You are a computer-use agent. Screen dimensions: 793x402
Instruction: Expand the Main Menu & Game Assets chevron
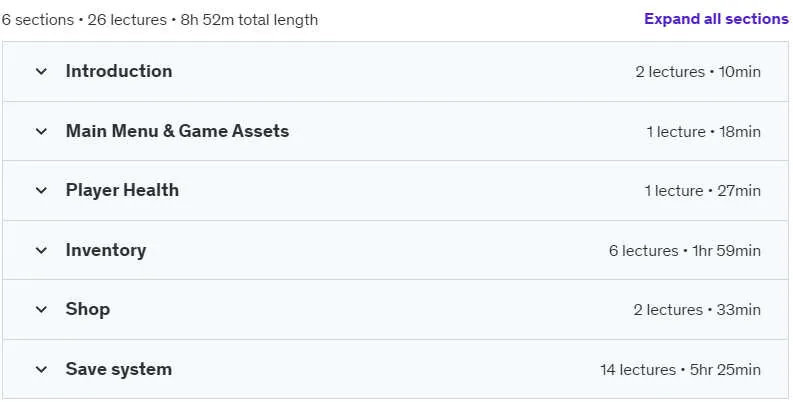41,131
